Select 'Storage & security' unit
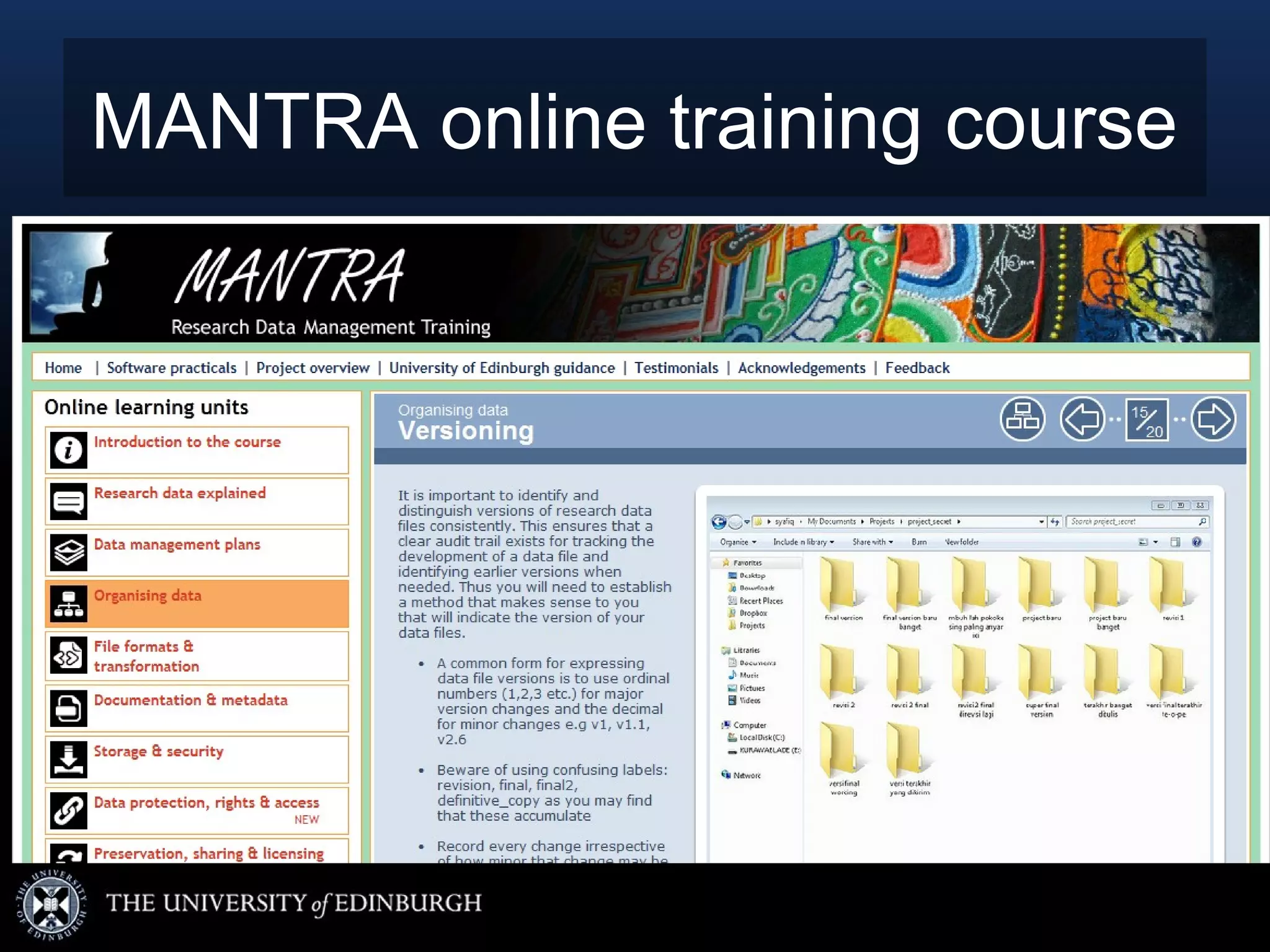1270x952 pixels. (x=197, y=759)
